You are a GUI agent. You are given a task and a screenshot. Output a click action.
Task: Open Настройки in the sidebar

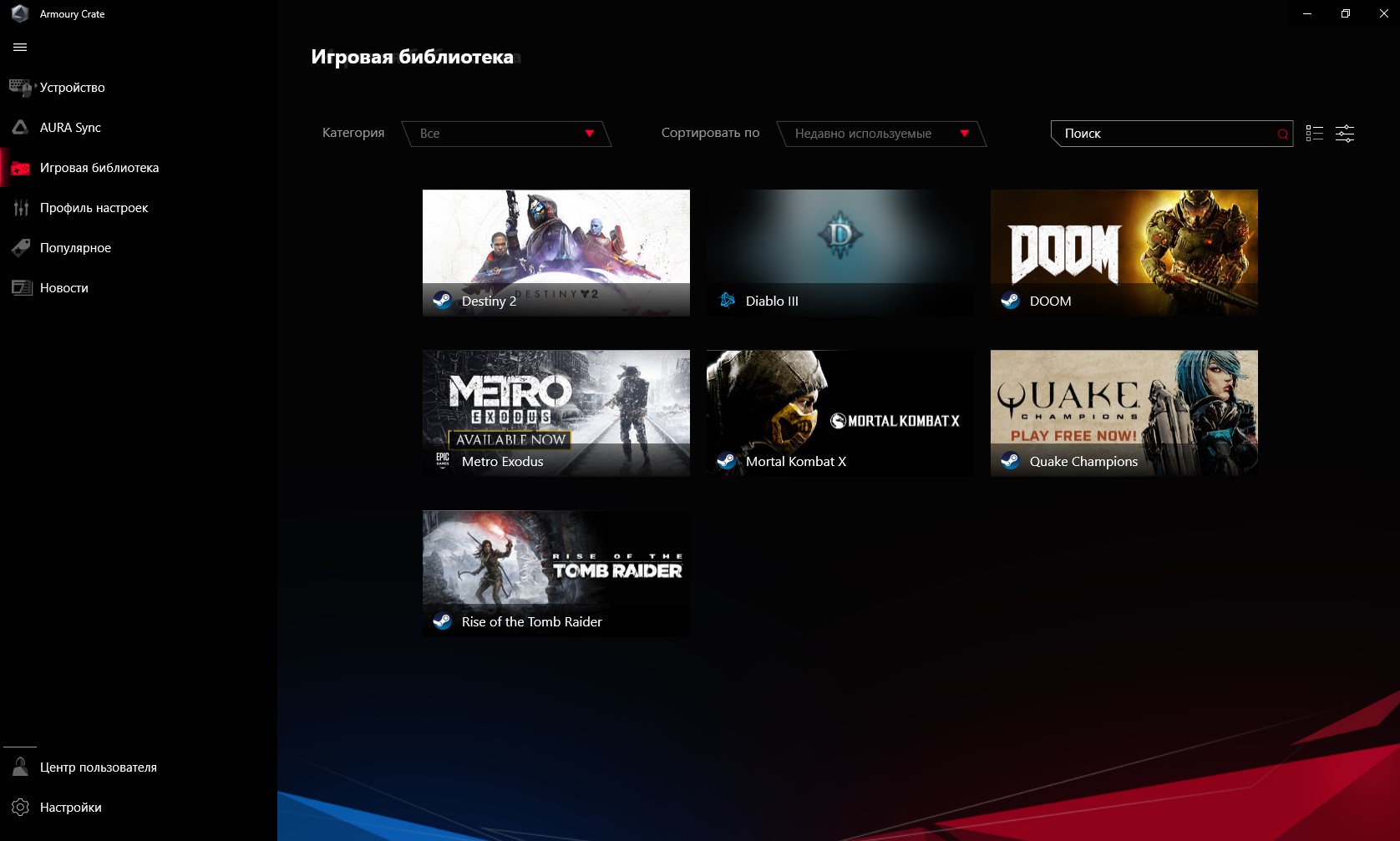[139, 807]
